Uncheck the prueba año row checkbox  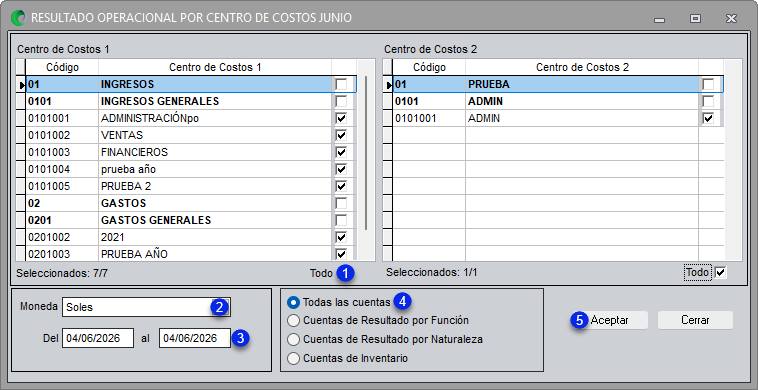[341, 169]
